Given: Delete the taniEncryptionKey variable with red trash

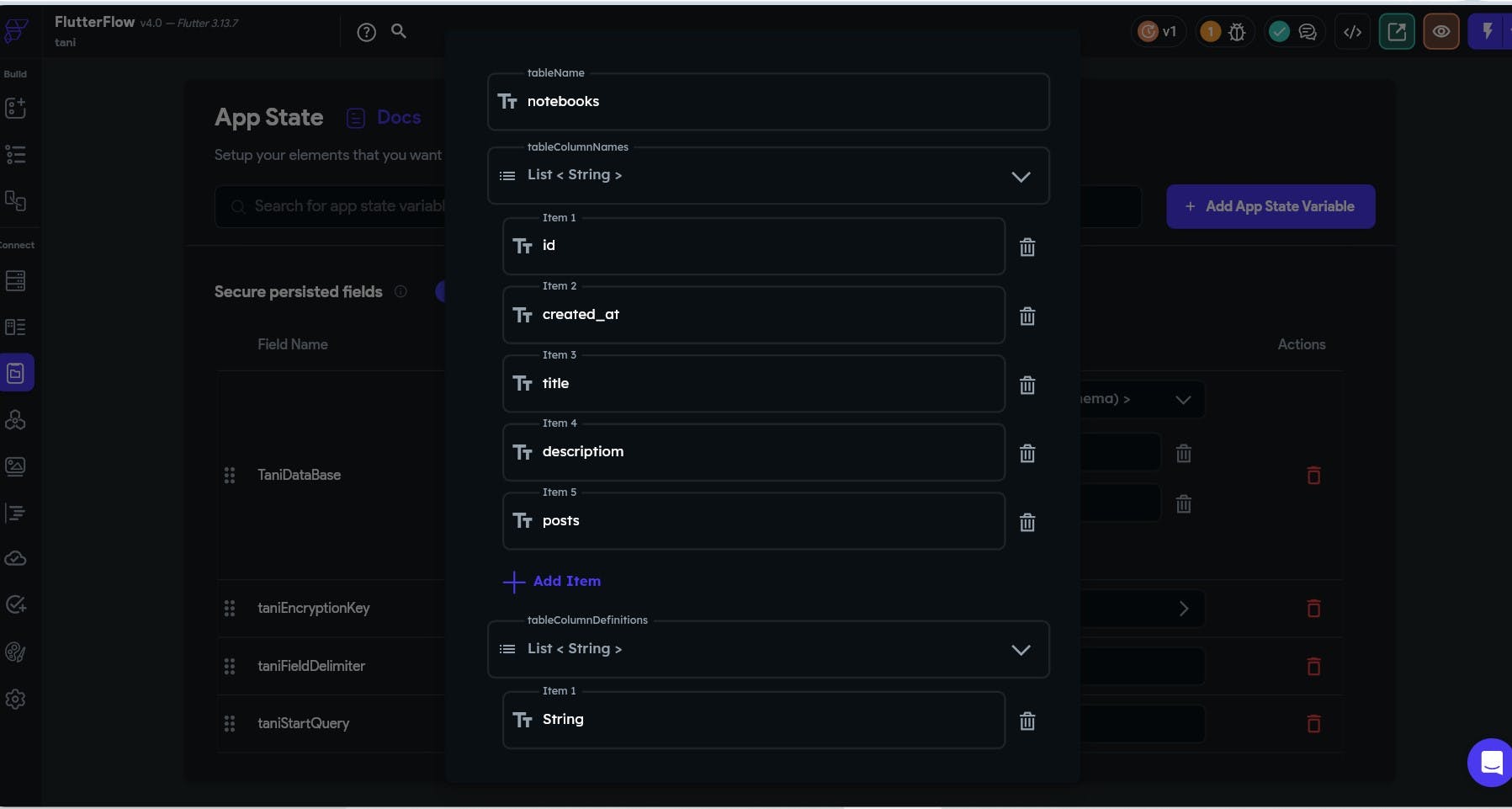Looking at the screenshot, I should tap(1313, 609).
